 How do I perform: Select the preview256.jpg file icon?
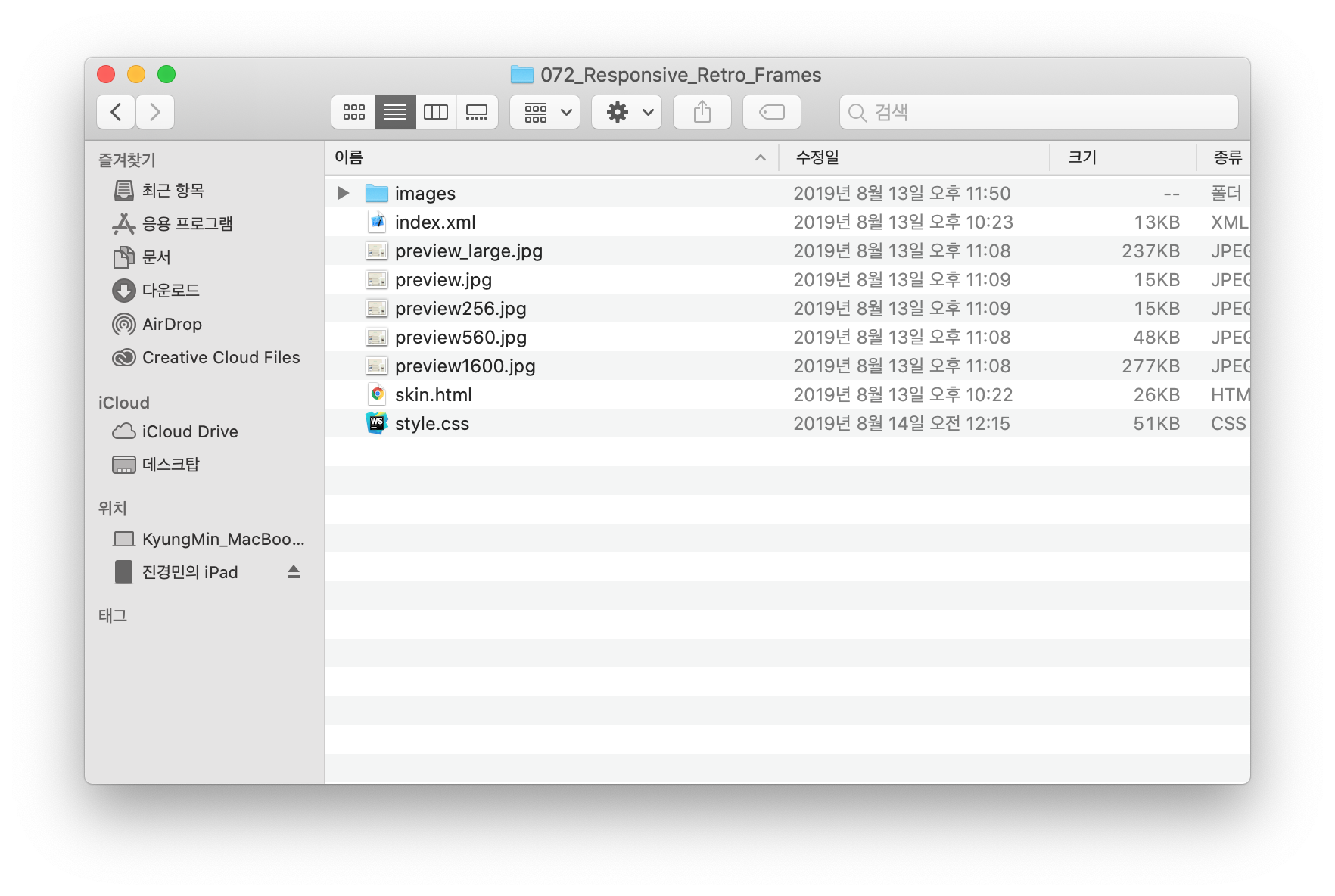click(x=377, y=308)
